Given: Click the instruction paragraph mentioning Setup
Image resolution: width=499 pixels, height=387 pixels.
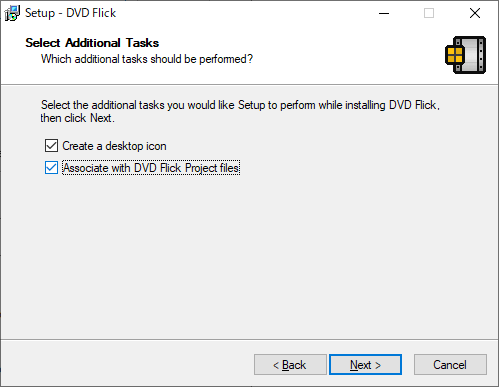Looking at the screenshot, I should 240,111.
